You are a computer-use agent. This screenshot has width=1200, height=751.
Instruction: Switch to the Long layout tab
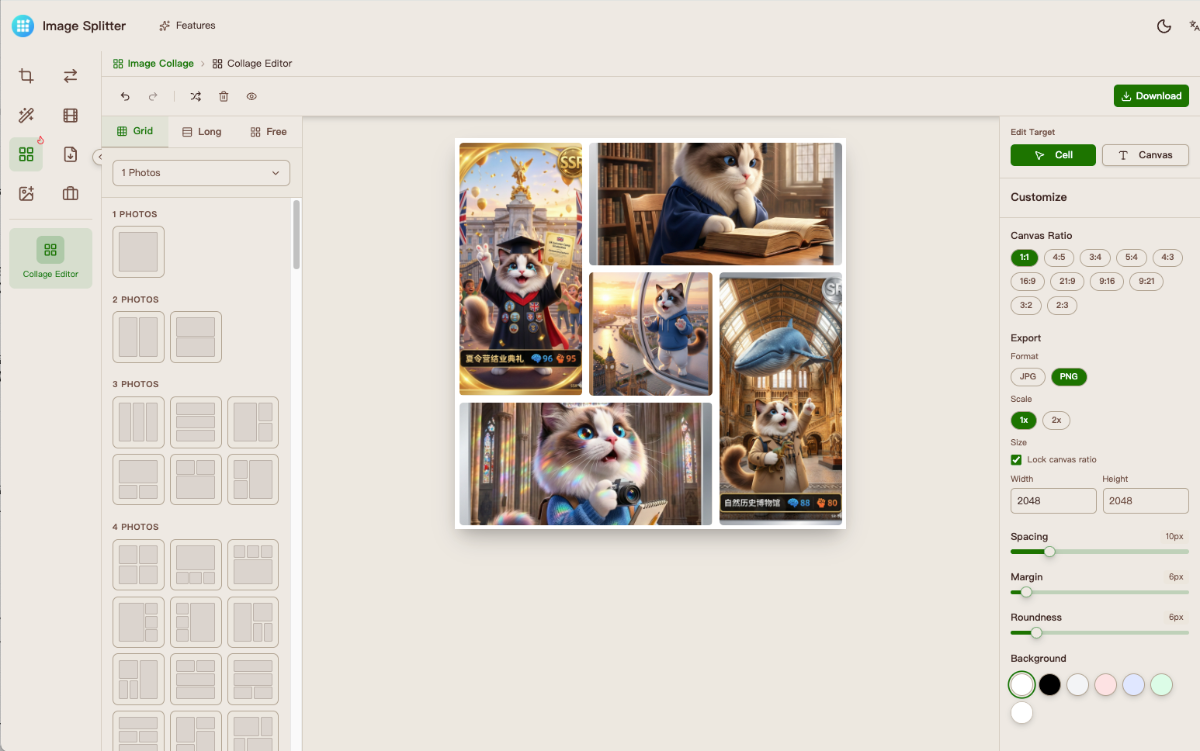pos(201,131)
